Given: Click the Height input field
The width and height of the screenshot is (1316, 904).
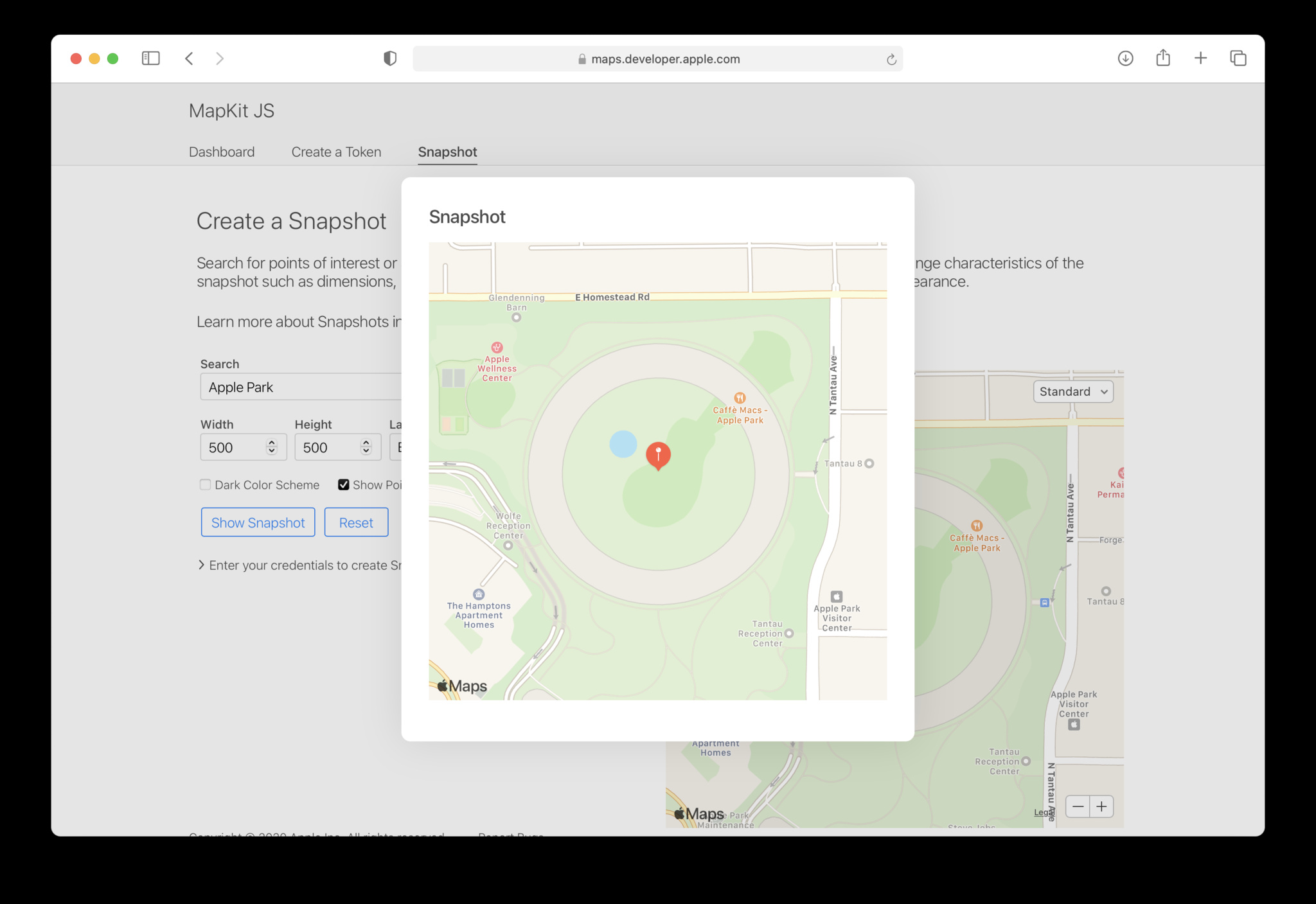Looking at the screenshot, I should [337, 447].
